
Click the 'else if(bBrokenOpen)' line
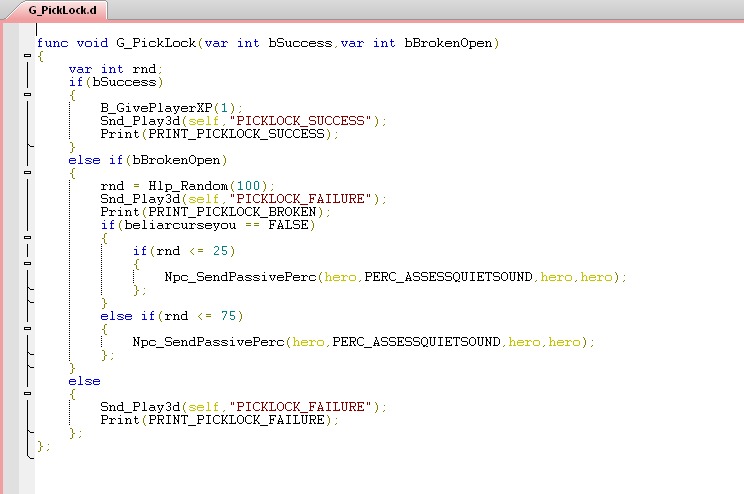148,160
